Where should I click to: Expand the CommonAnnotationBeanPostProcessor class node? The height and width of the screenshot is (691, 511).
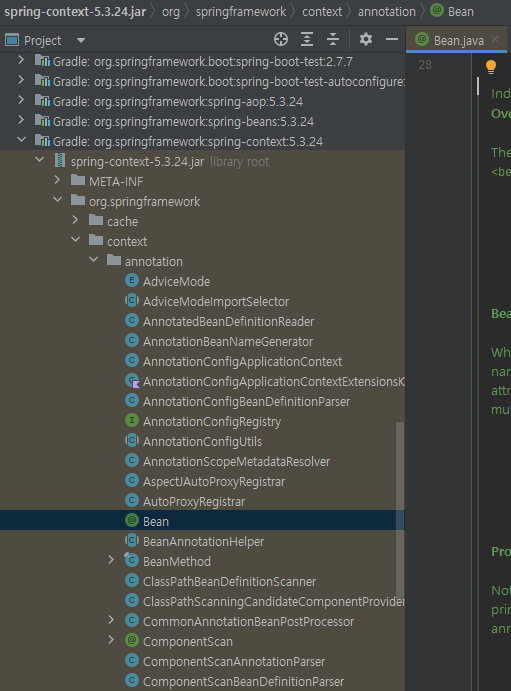click(111, 620)
